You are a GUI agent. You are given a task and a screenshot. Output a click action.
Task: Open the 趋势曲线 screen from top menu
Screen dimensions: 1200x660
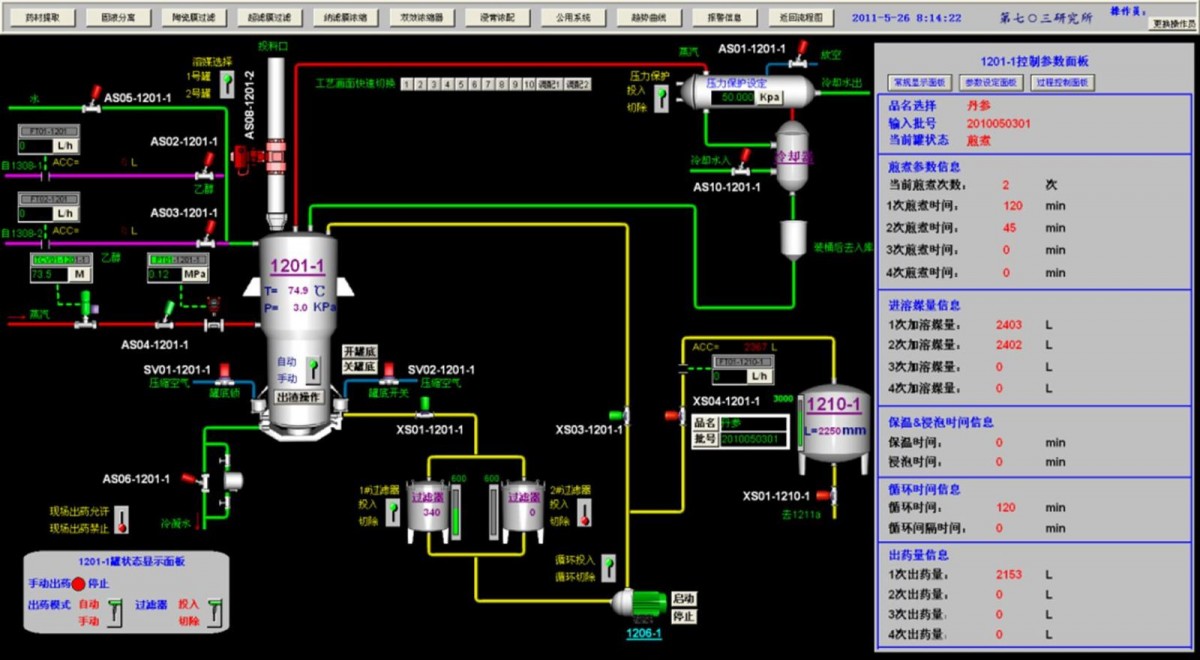coord(649,17)
